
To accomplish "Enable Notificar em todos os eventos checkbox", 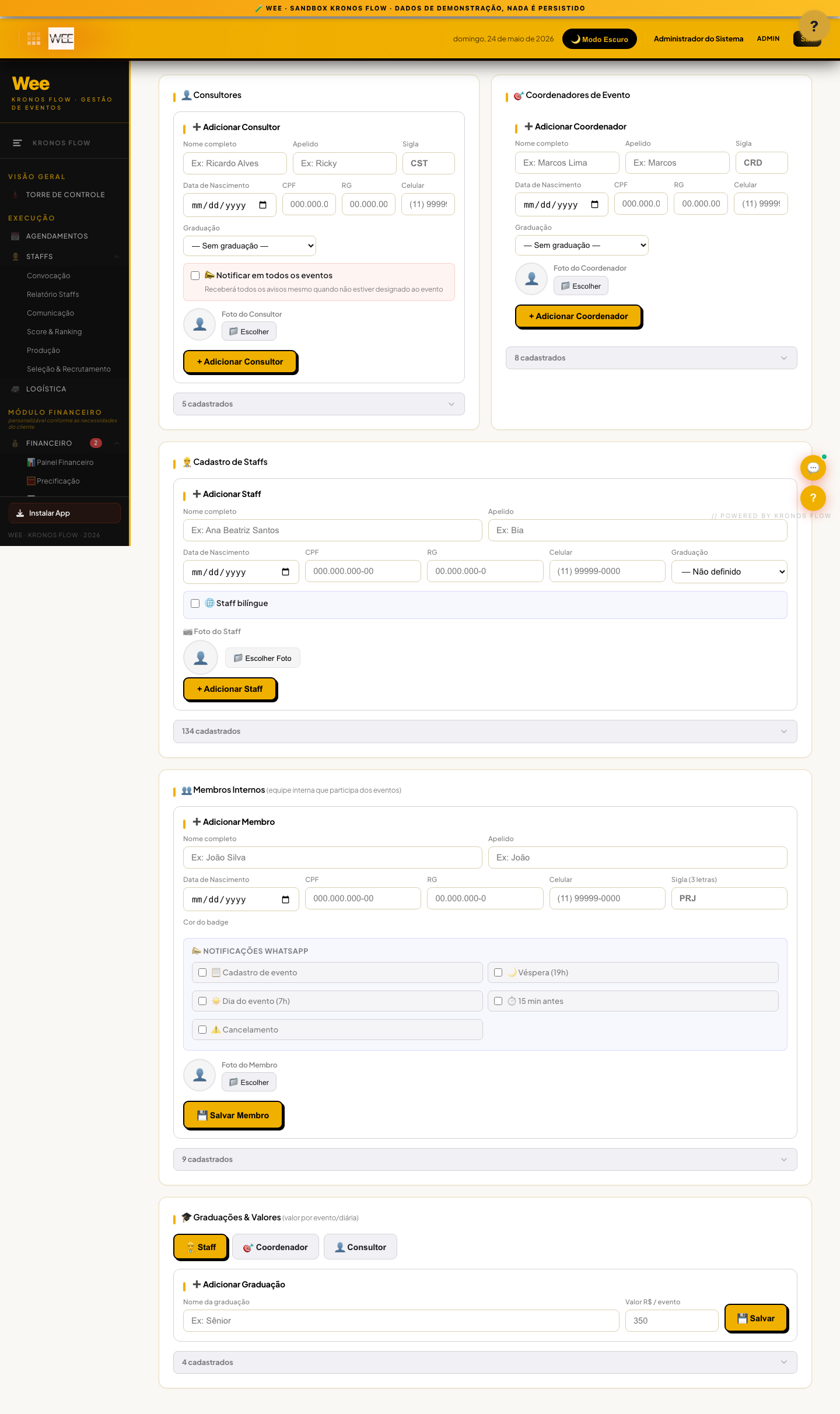I will click(195, 276).
